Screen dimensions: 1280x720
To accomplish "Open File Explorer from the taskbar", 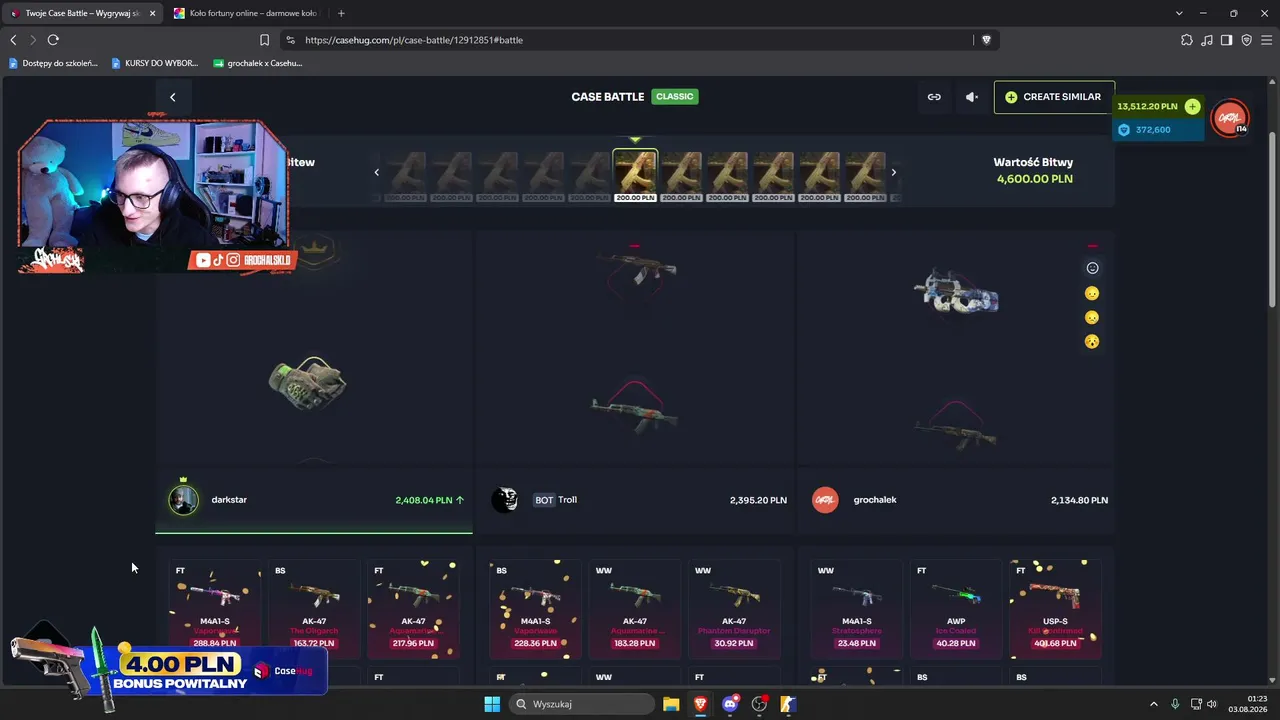I will tap(671, 704).
